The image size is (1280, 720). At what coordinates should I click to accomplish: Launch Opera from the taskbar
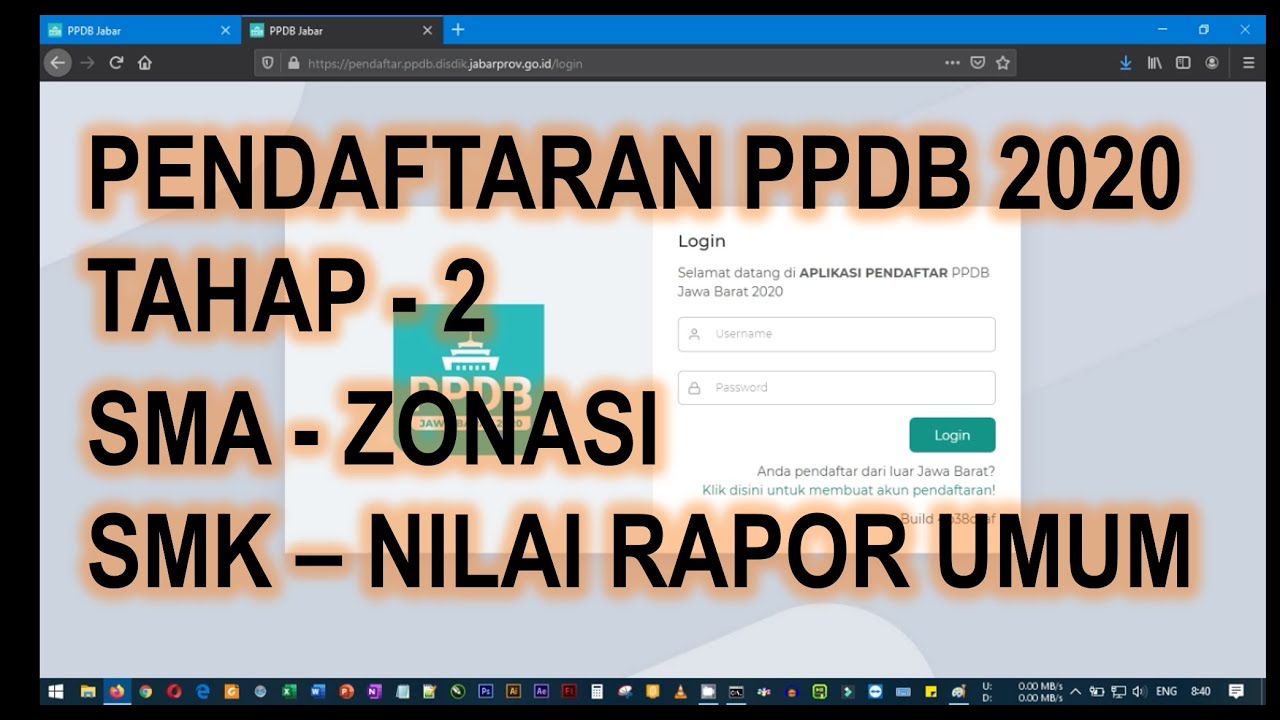pyautogui.click(x=174, y=691)
